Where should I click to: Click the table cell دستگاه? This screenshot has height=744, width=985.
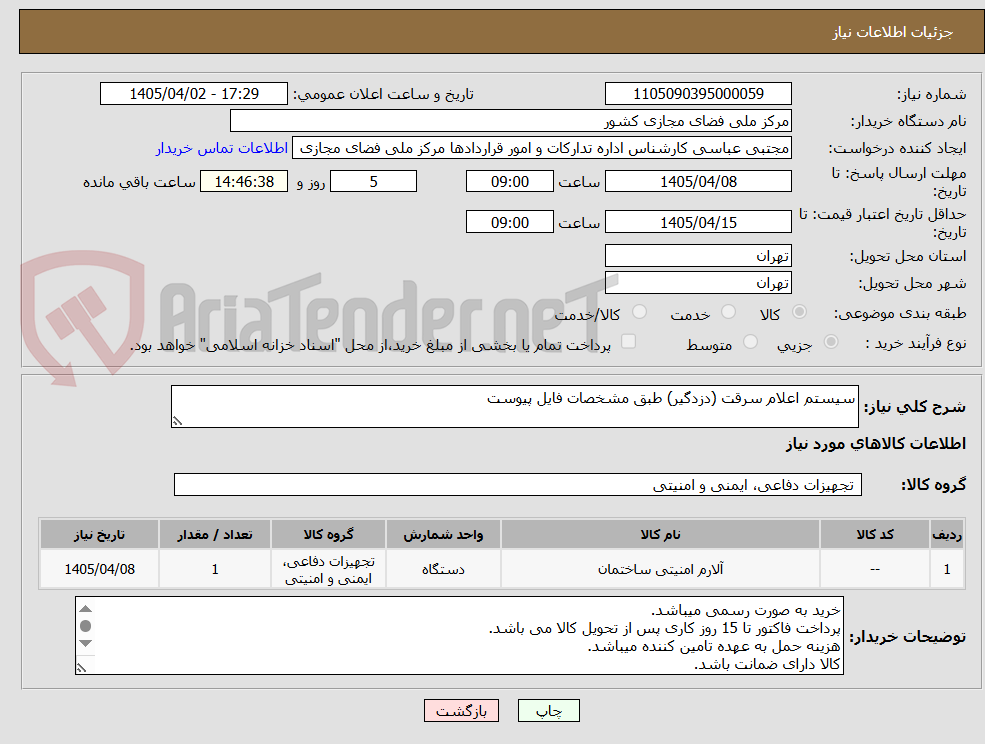pyautogui.click(x=443, y=569)
